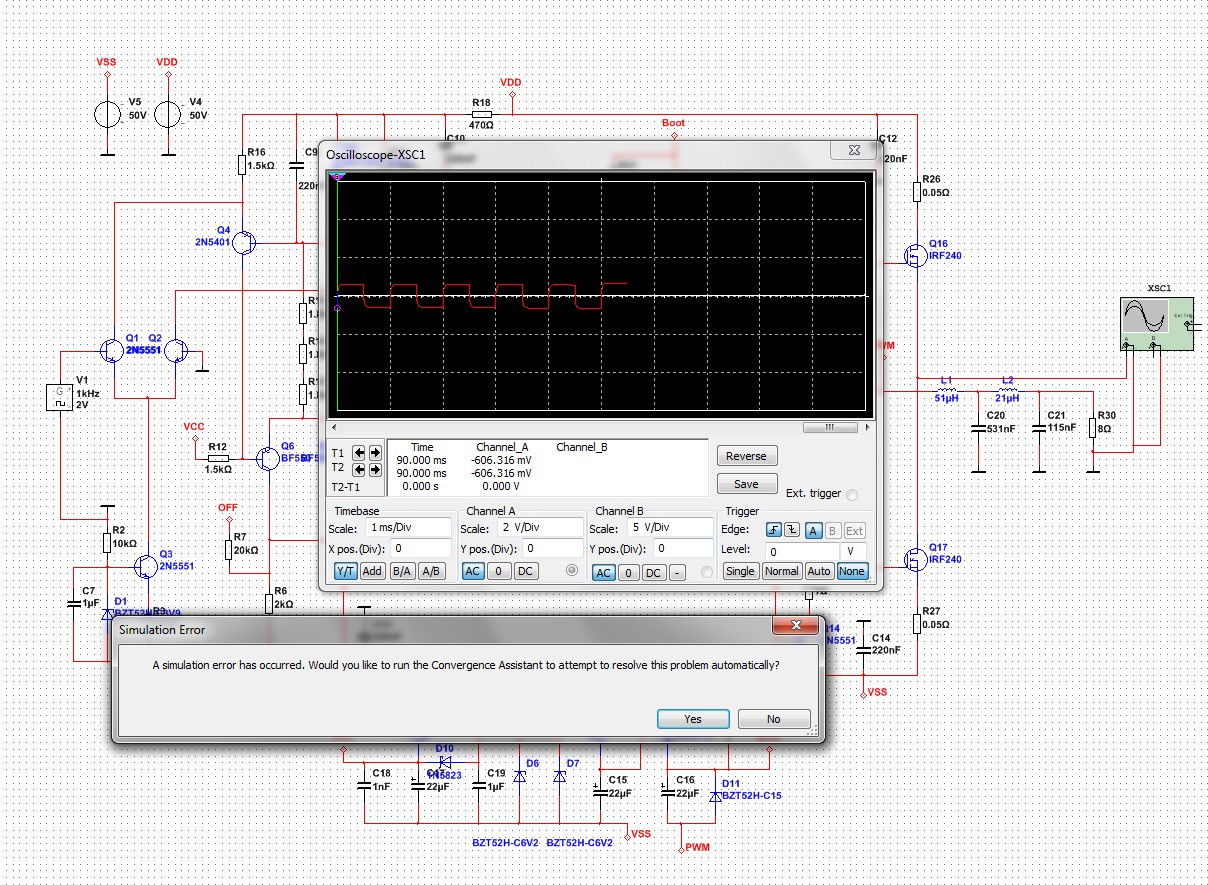The width and height of the screenshot is (1208, 885).
Task: Set Channel A coupling to 0
Action: (x=497, y=571)
